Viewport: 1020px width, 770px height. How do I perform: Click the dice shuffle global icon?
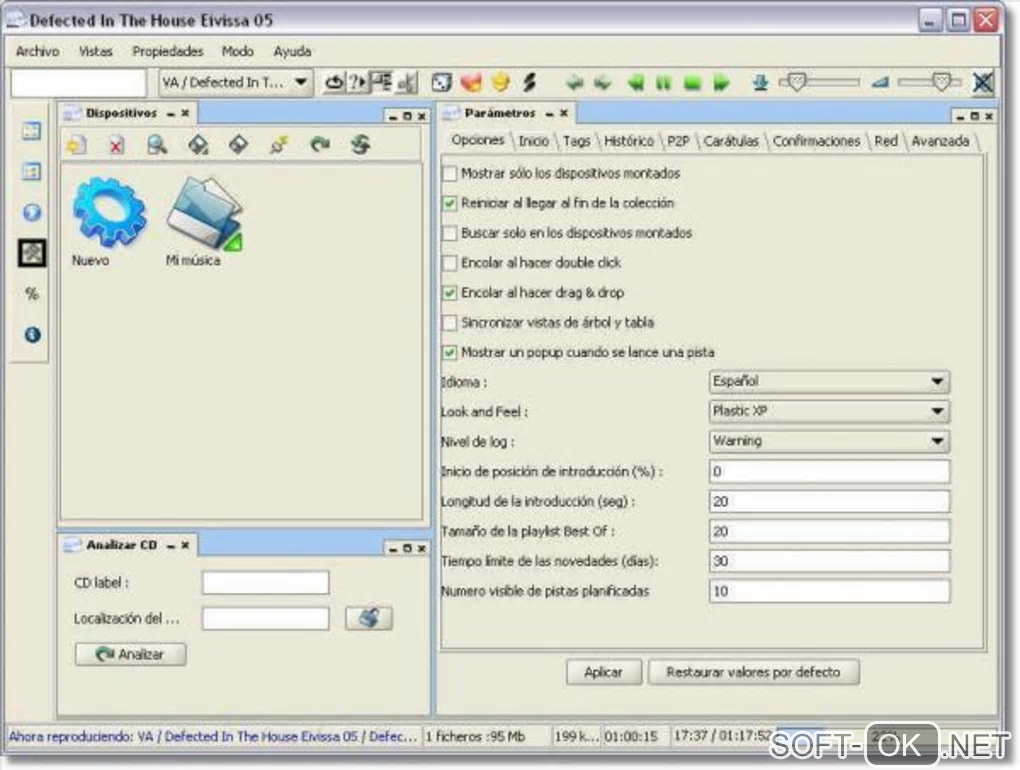(441, 83)
